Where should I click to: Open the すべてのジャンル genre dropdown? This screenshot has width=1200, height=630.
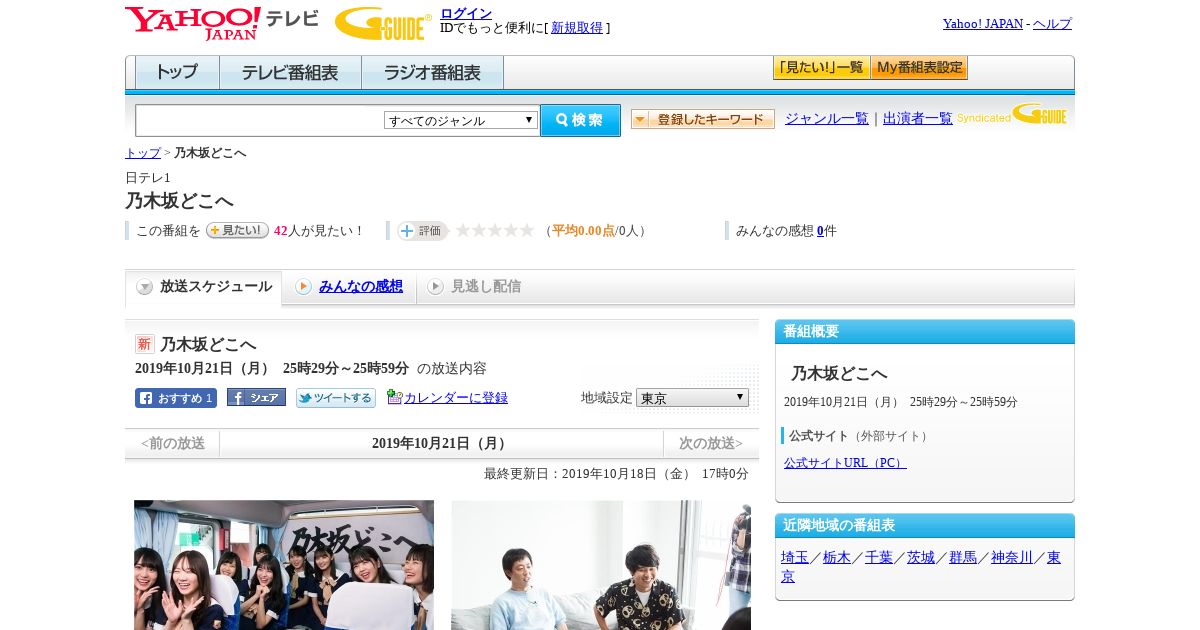click(461, 120)
